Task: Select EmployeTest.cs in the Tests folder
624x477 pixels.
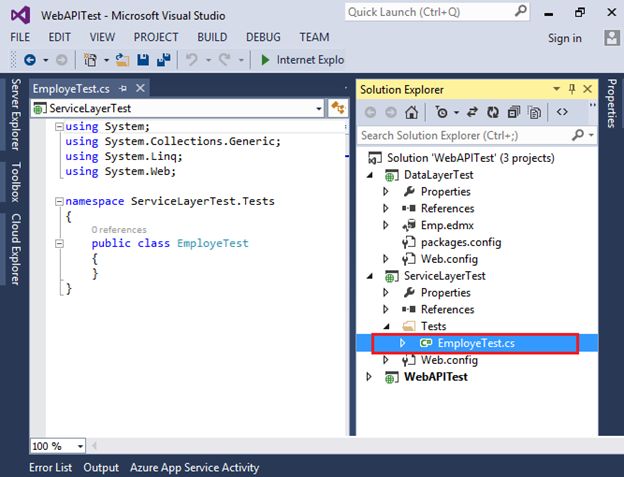Action: (x=476, y=343)
